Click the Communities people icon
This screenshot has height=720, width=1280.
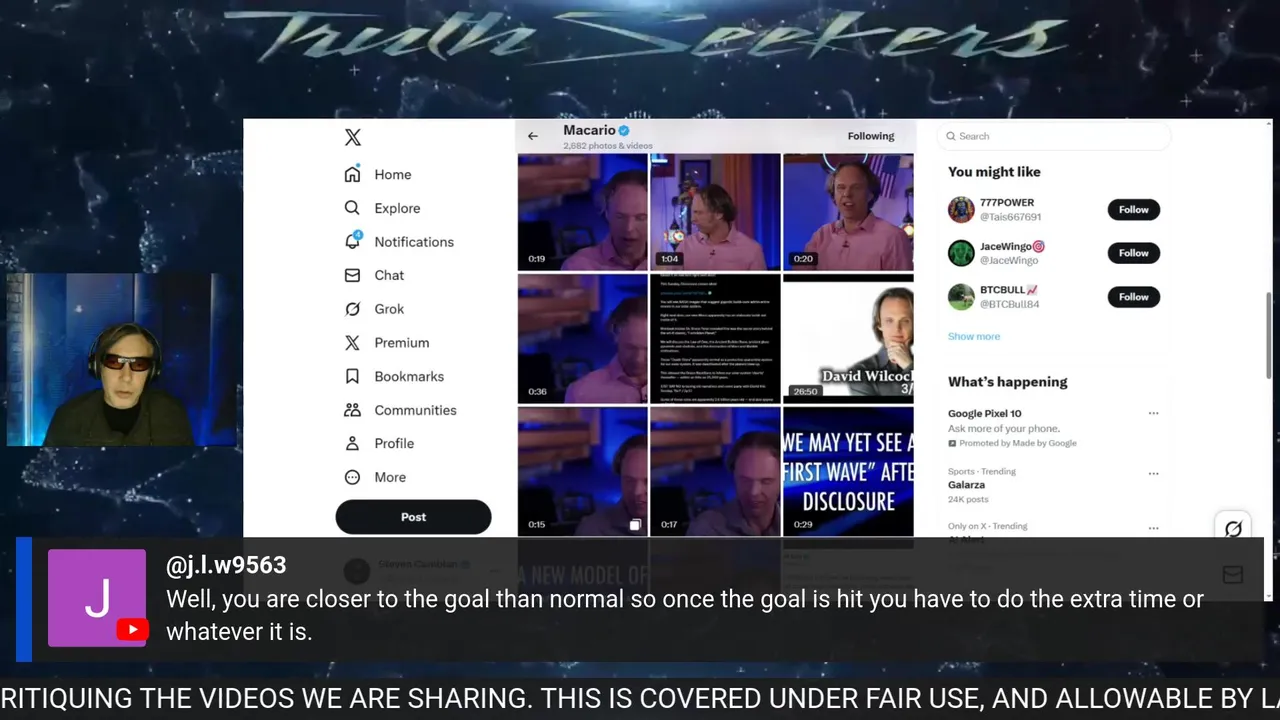click(x=352, y=410)
